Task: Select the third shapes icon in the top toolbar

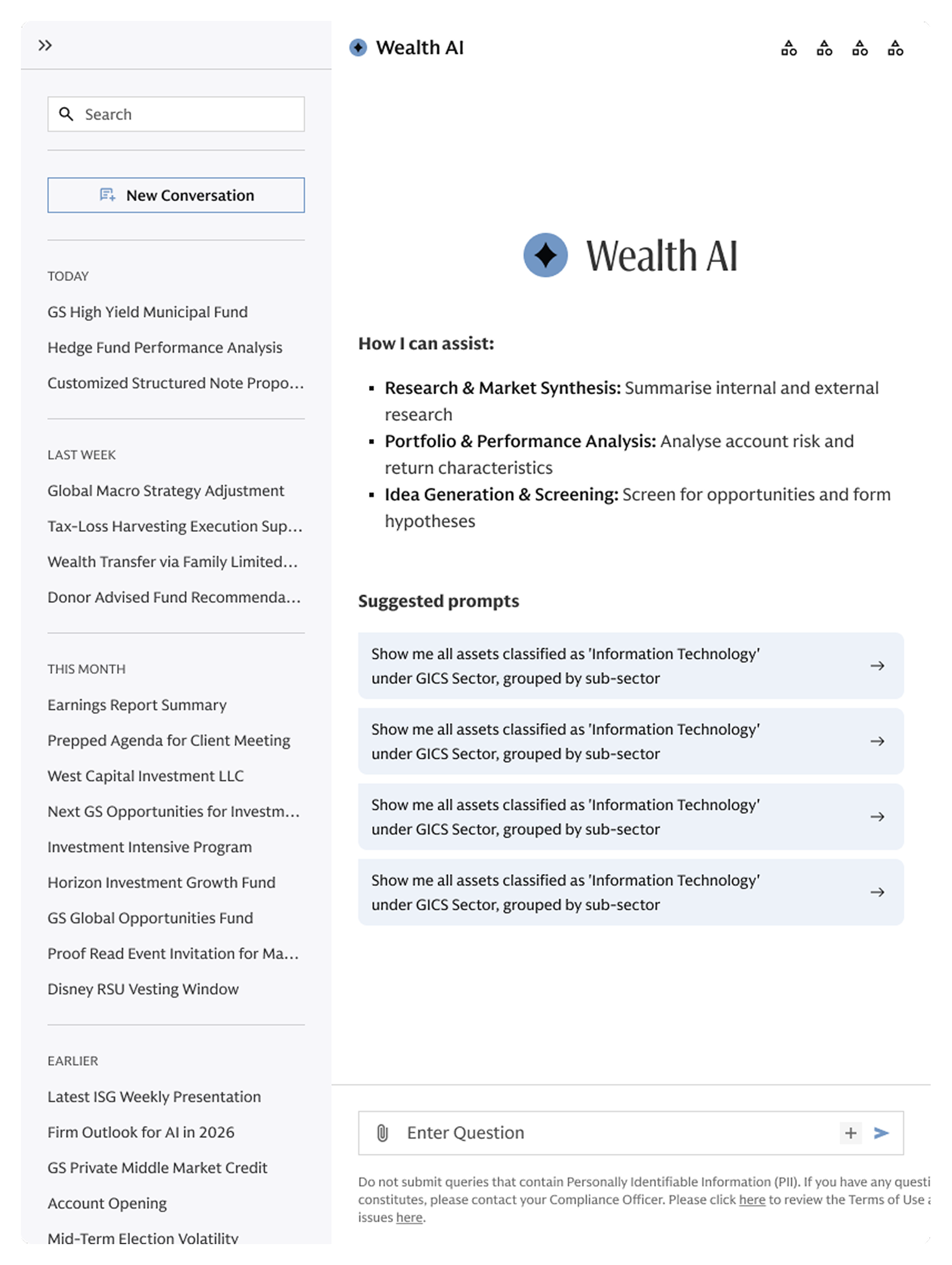Action: click(x=860, y=48)
